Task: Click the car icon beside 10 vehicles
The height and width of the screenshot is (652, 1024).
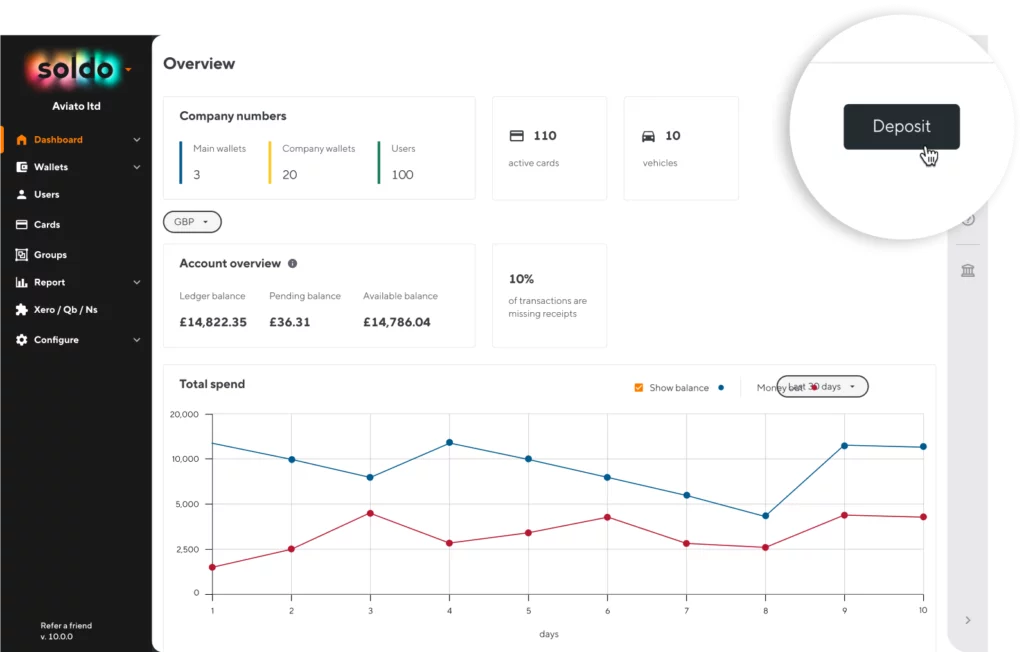Action: click(x=648, y=136)
